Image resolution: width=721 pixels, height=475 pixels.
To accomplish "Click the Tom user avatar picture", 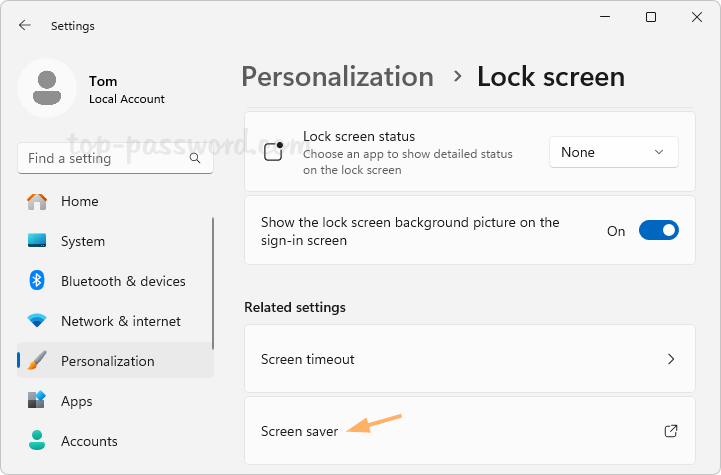I will pyautogui.click(x=46, y=88).
